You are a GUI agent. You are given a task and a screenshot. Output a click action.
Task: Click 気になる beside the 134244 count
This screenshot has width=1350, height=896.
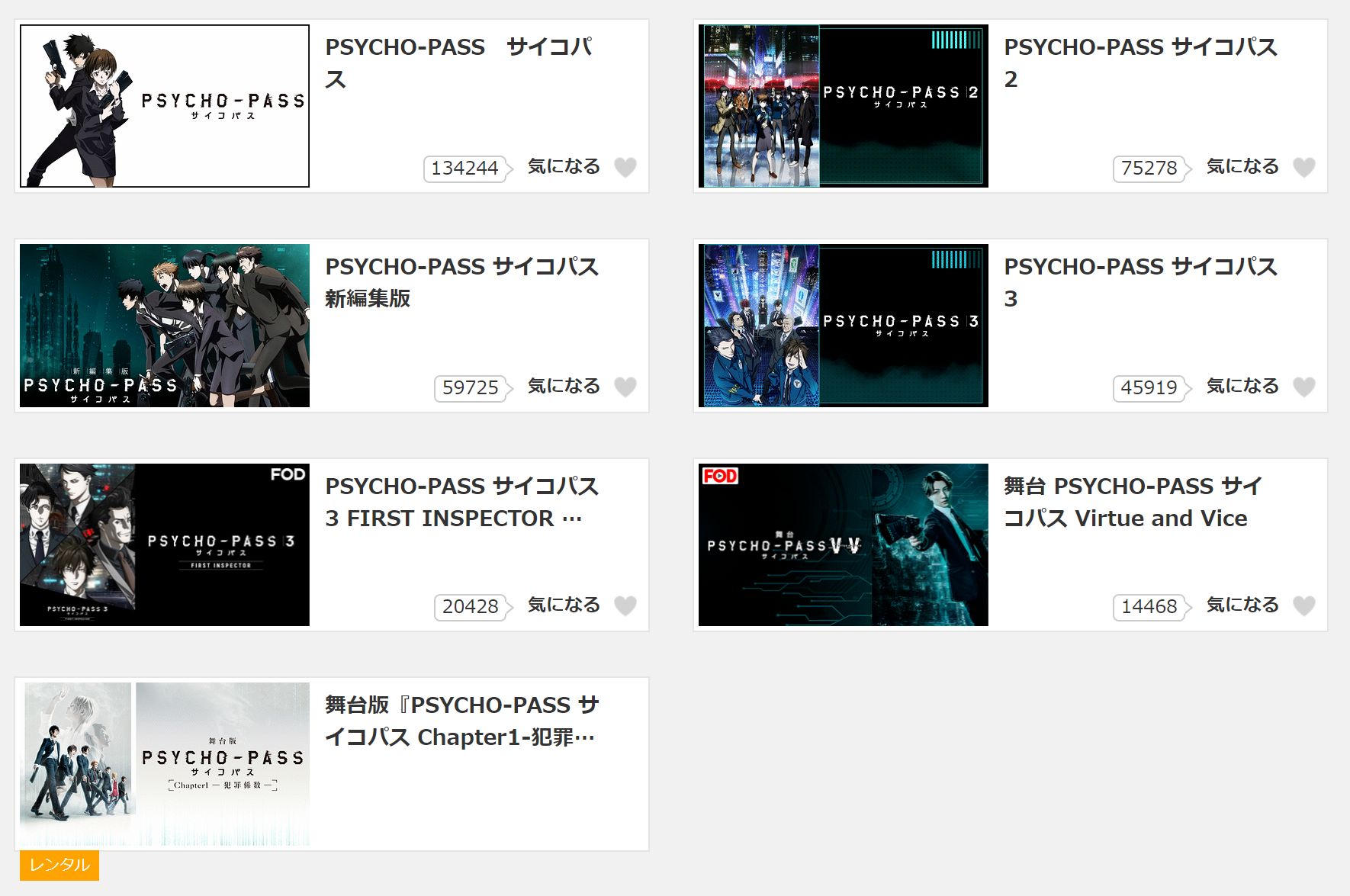coord(564,166)
